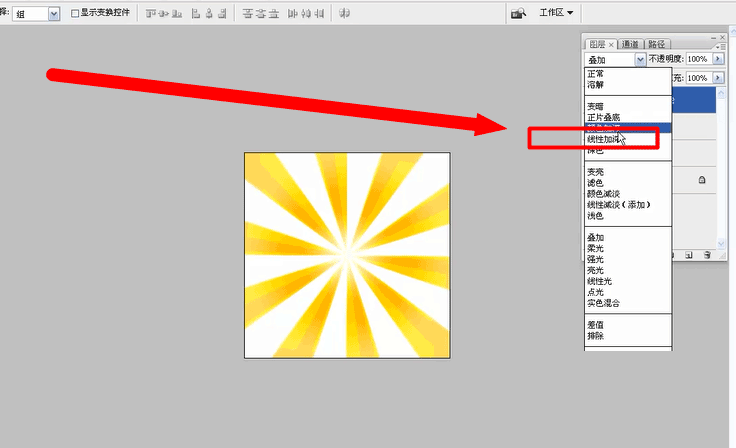Screen dimensions: 736x448
Task: Choose 变暗 blend mode
Action: (x=628, y=107)
